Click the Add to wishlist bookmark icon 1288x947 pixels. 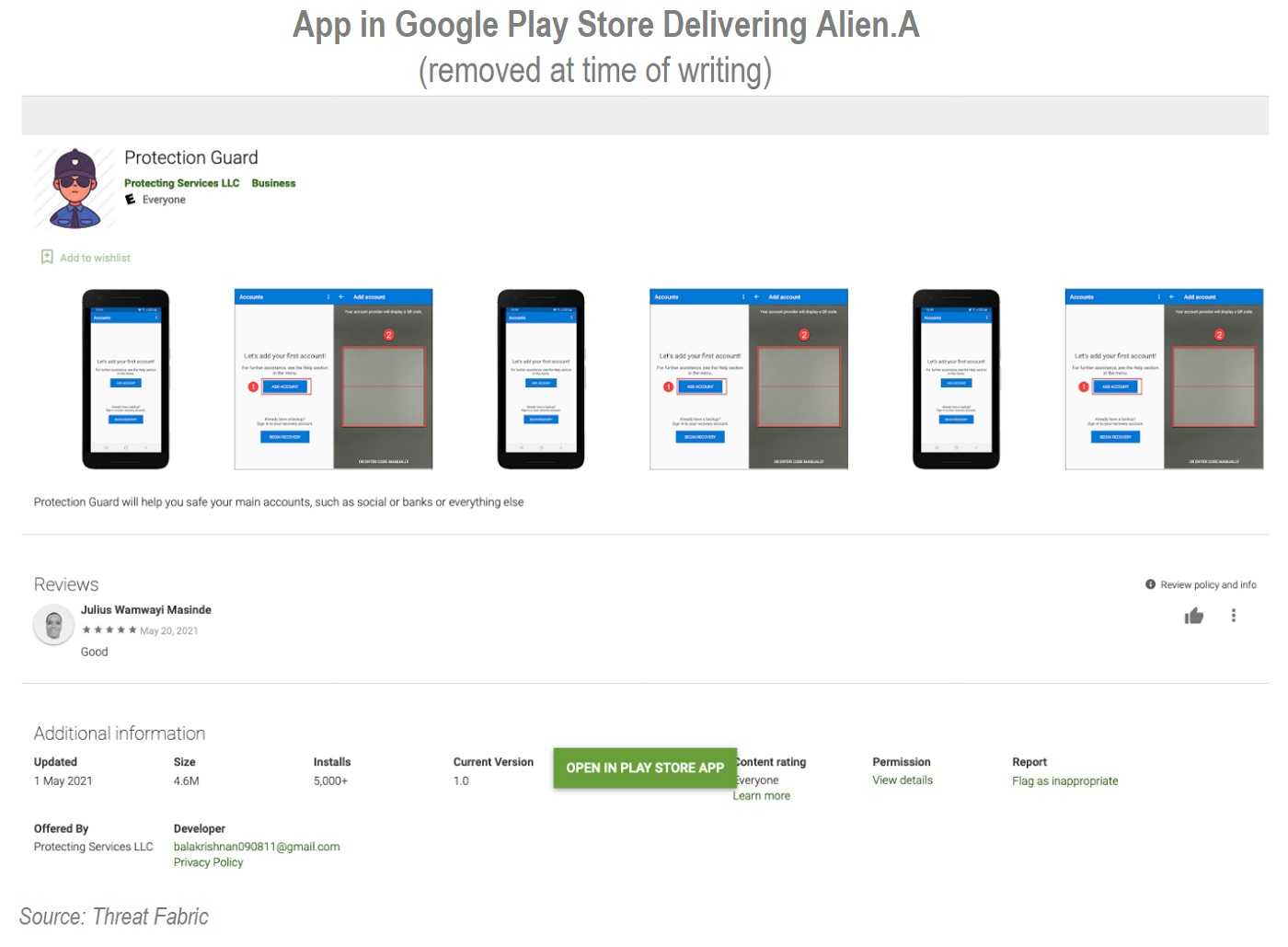click(x=47, y=257)
